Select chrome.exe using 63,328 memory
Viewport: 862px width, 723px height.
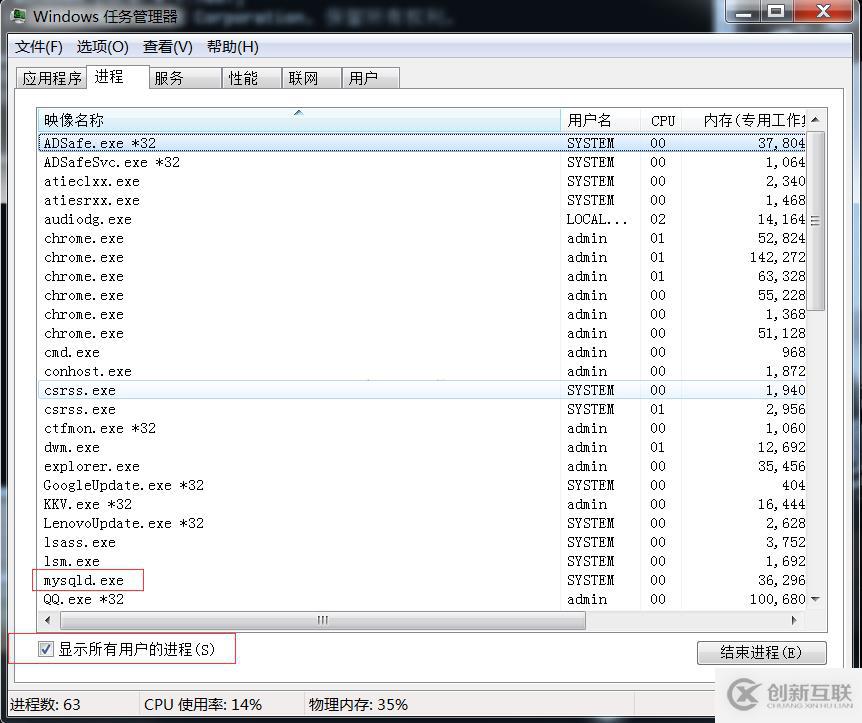click(x=422, y=276)
